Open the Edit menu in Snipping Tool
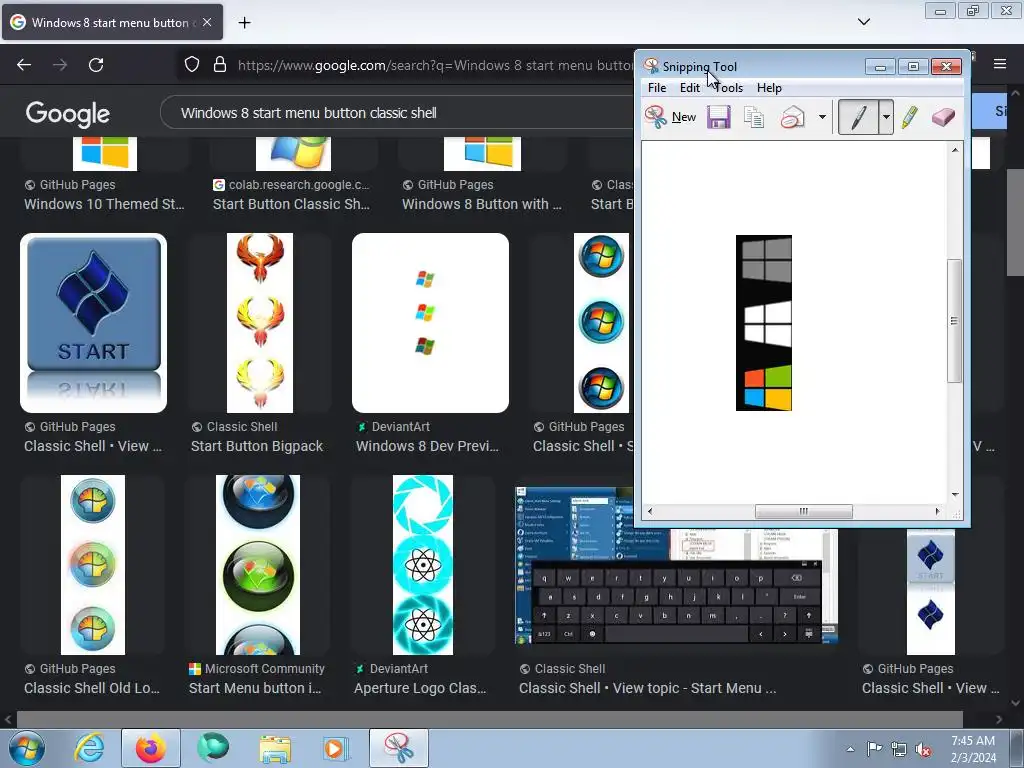The height and width of the screenshot is (768, 1024). tap(690, 88)
